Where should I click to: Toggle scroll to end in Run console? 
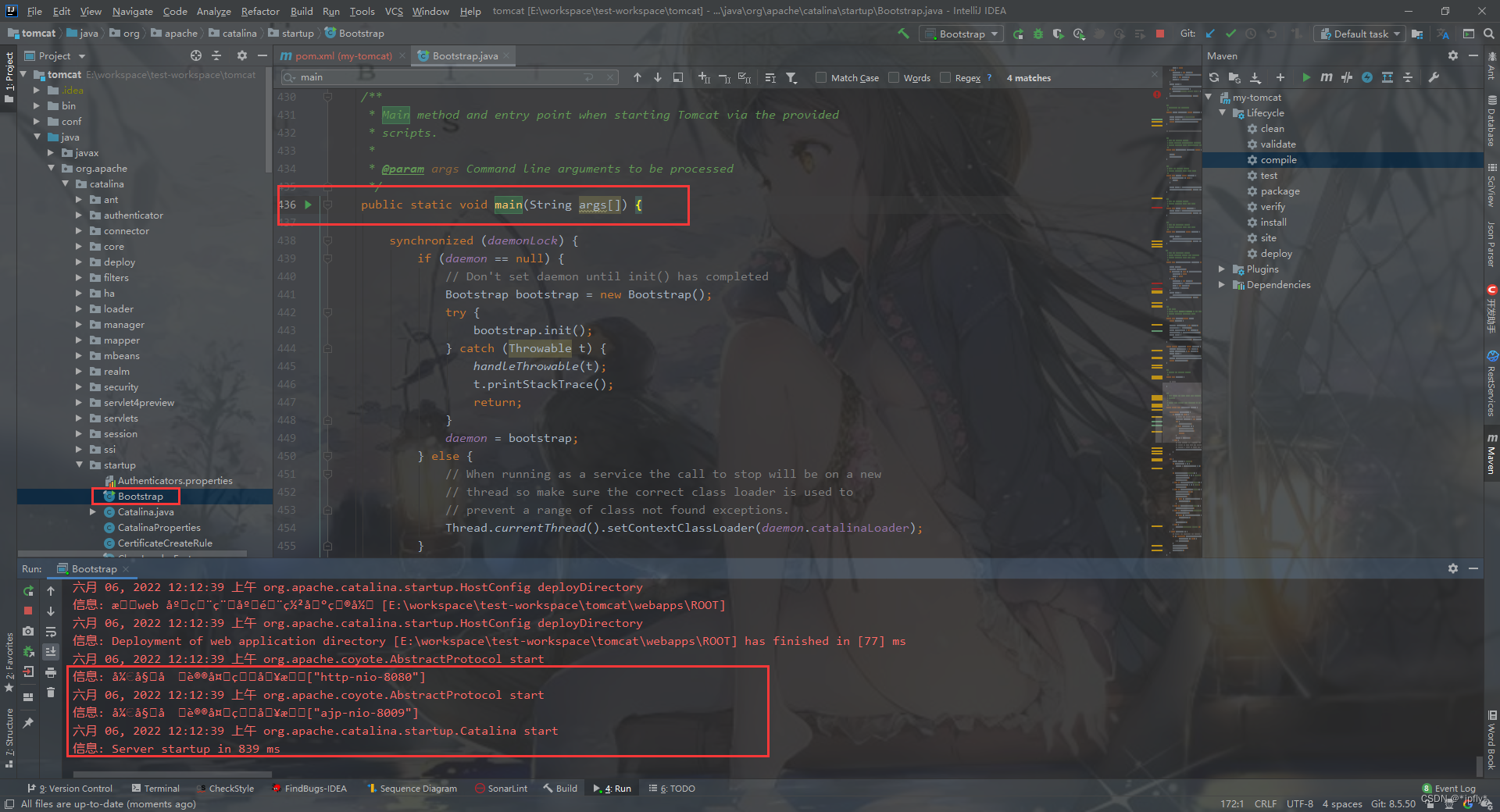(51, 651)
